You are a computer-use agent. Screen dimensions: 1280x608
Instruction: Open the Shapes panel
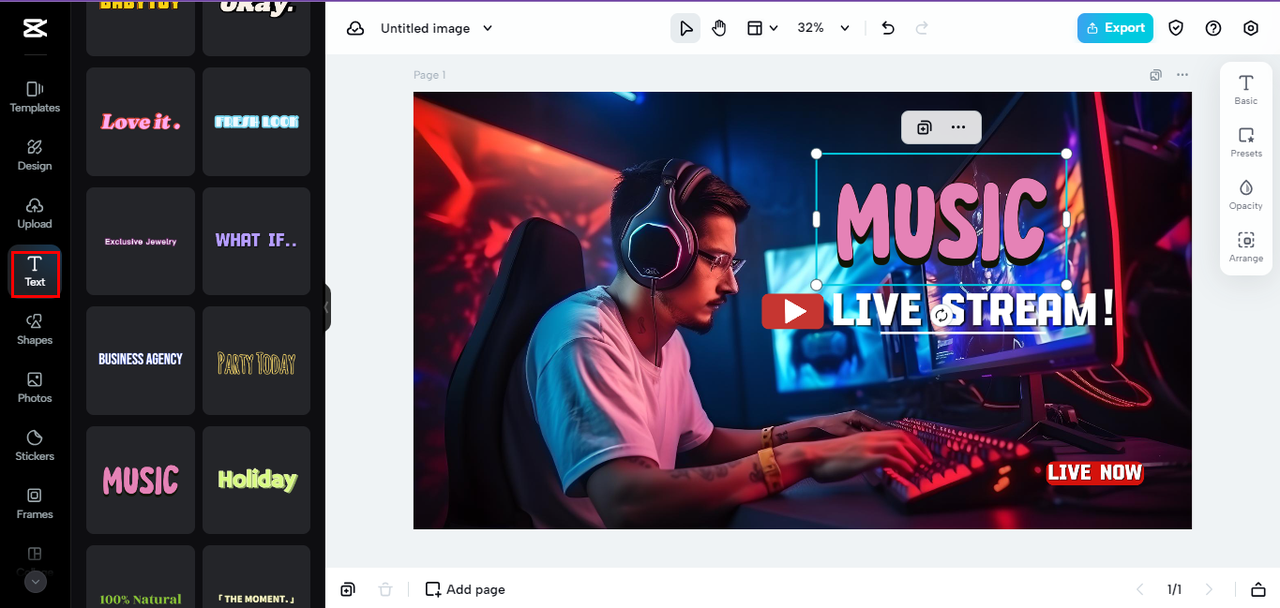(x=35, y=329)
